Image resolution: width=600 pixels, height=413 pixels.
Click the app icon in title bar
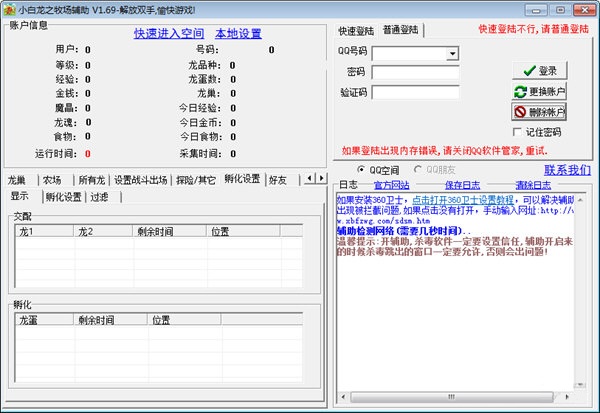click(x=9, y=10)
